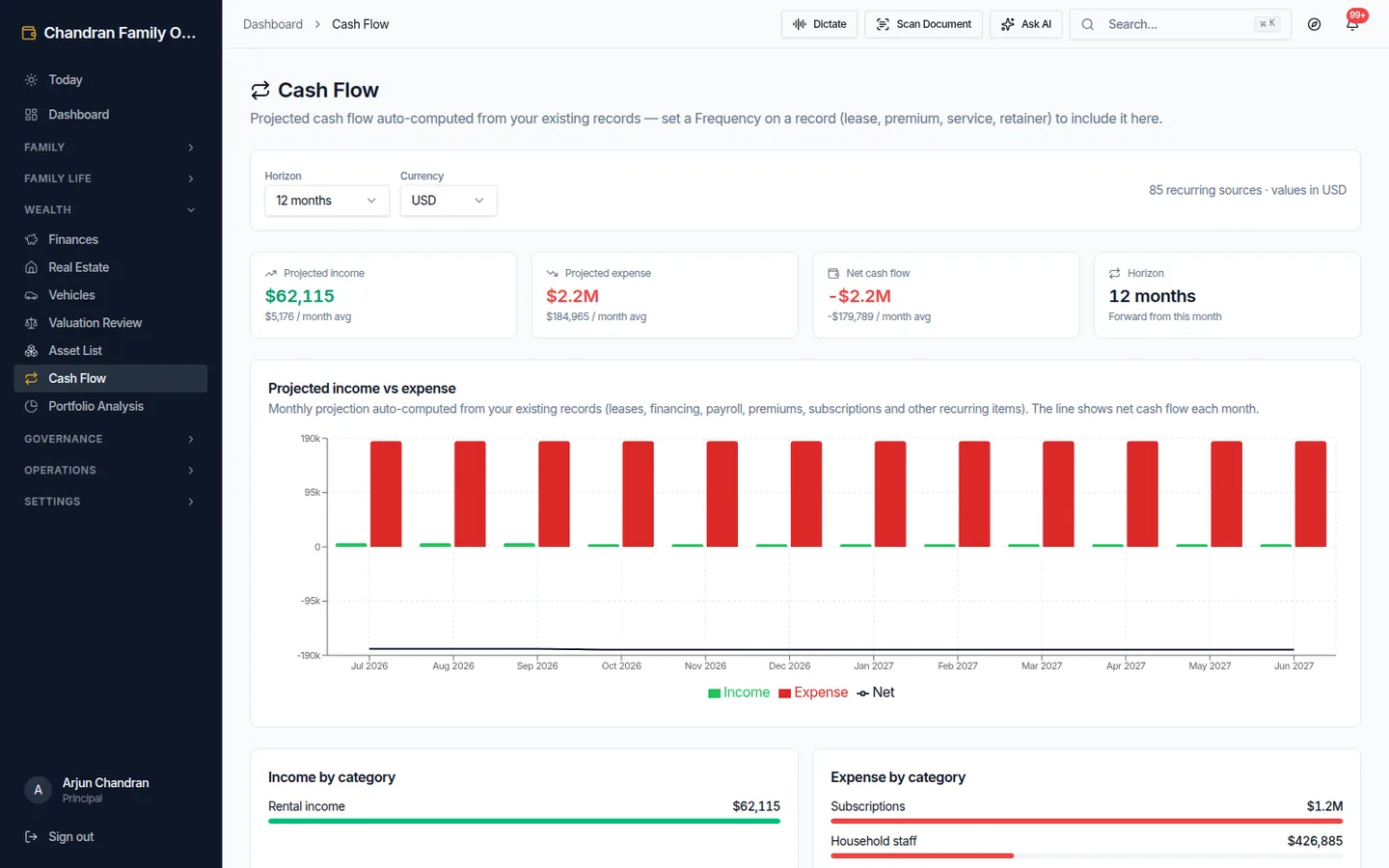The width and height of the screenshot is (1389, 868).
Task: Click the Scan Document button
Action: tap(923, 24)
